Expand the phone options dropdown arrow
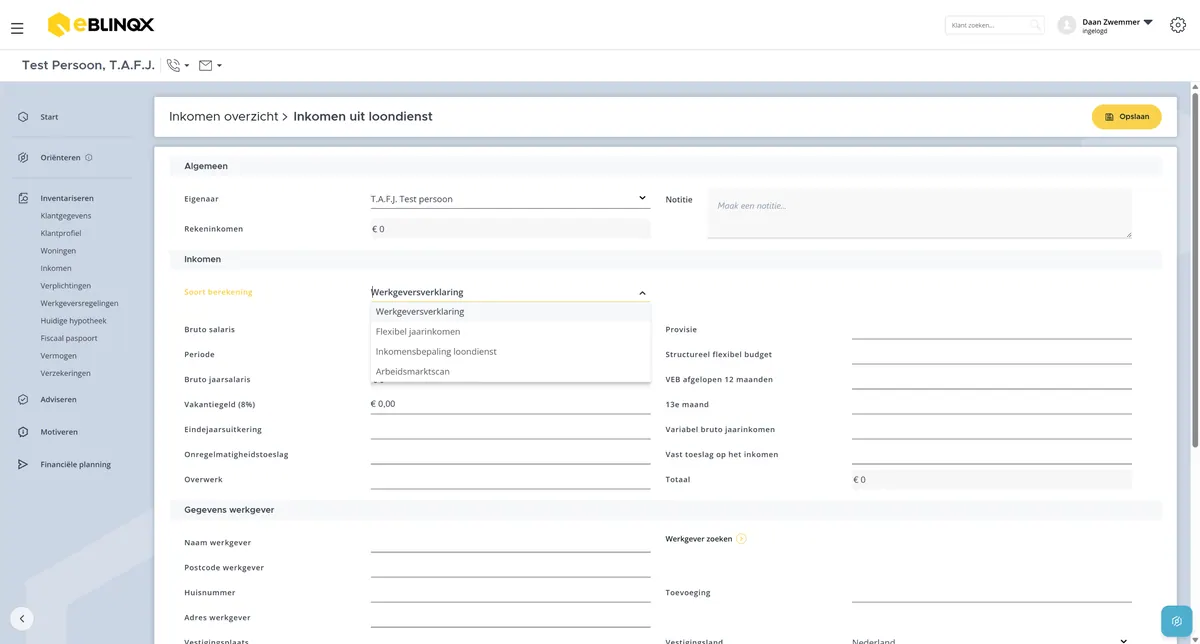This screenshot has width=1200, height=644. coord(187,67)
